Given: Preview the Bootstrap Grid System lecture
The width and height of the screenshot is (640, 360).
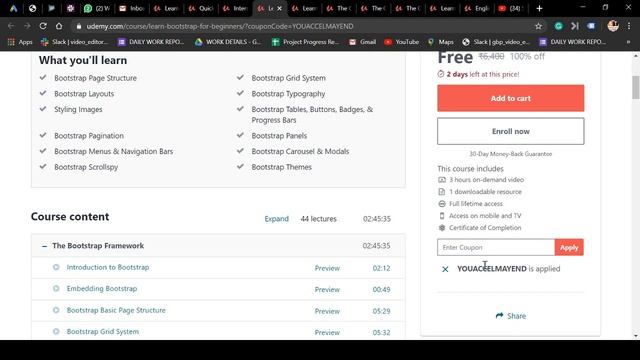Looking at the screenshot, I should pos(327,332).
